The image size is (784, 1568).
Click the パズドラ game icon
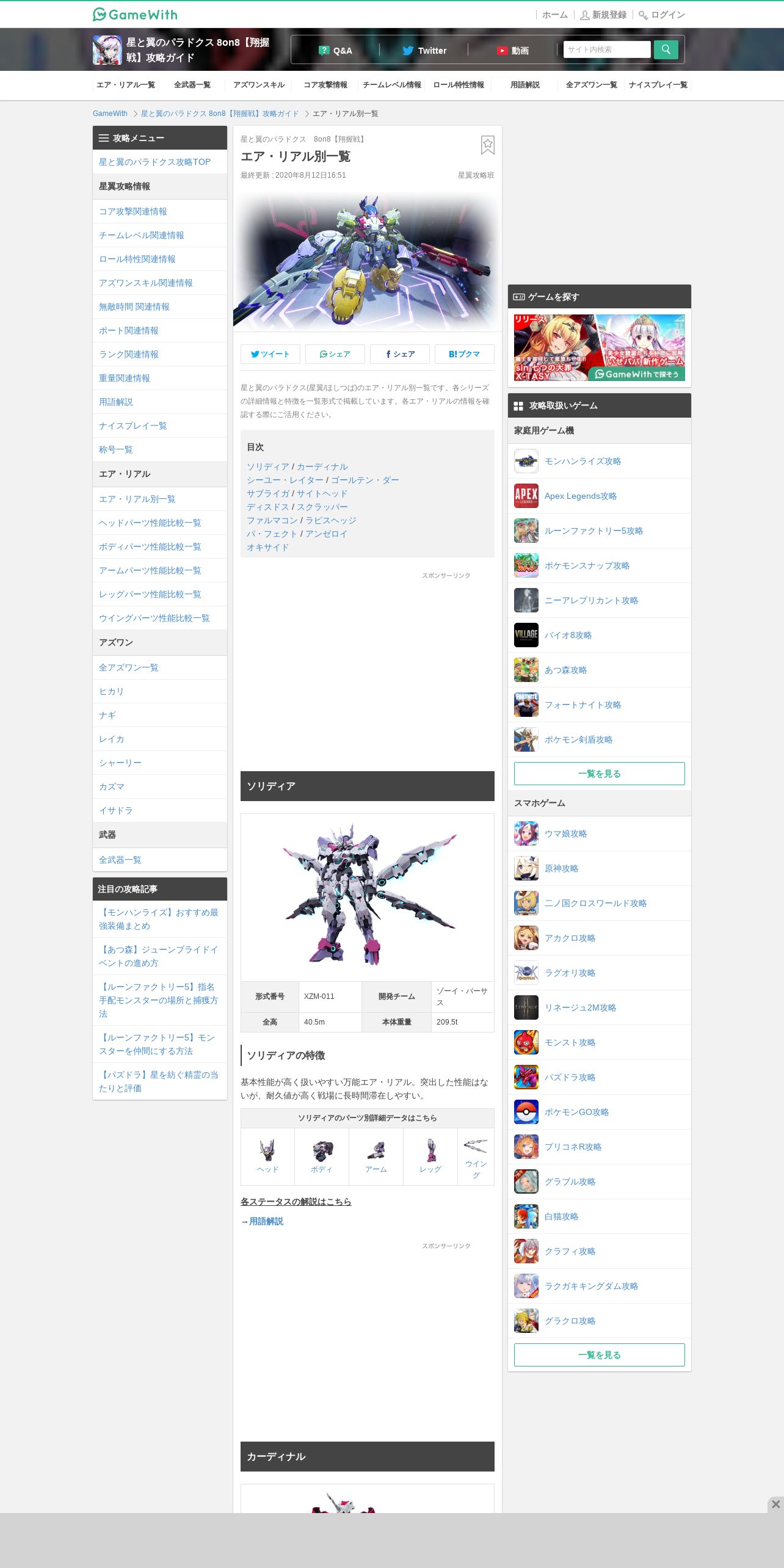[526, 1077]
